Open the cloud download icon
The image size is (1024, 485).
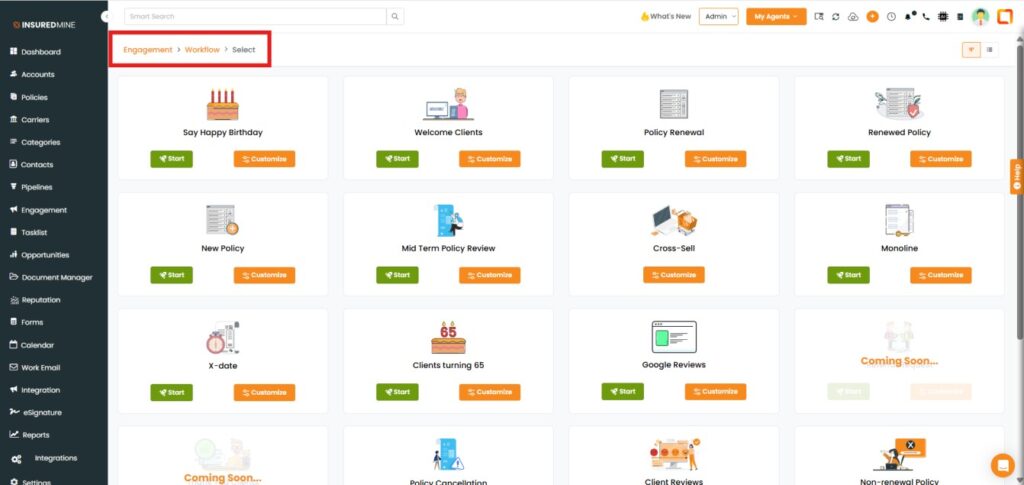click(853, 17)
